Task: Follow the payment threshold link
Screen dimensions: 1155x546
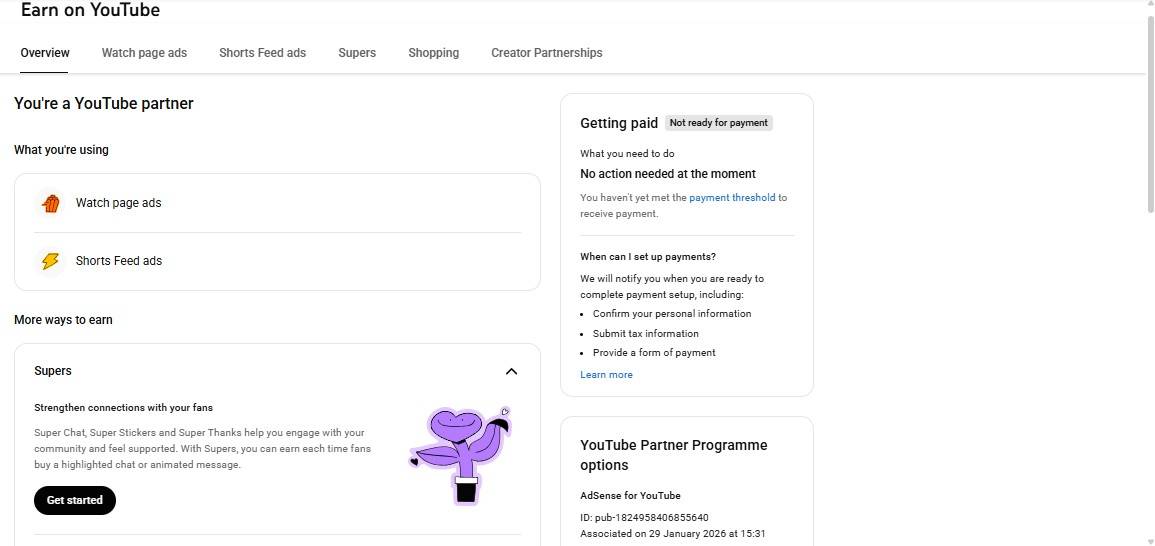Action: 732,198
